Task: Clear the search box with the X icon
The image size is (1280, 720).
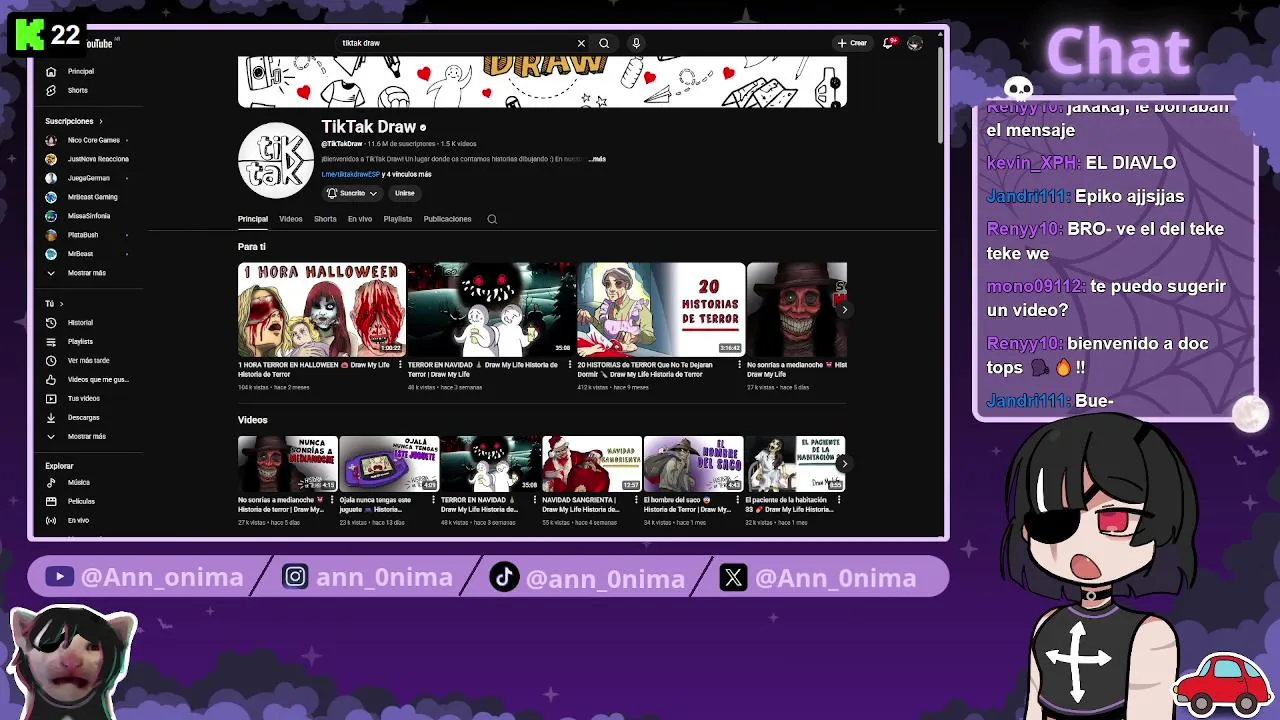Action: click(x=581, y=43)
